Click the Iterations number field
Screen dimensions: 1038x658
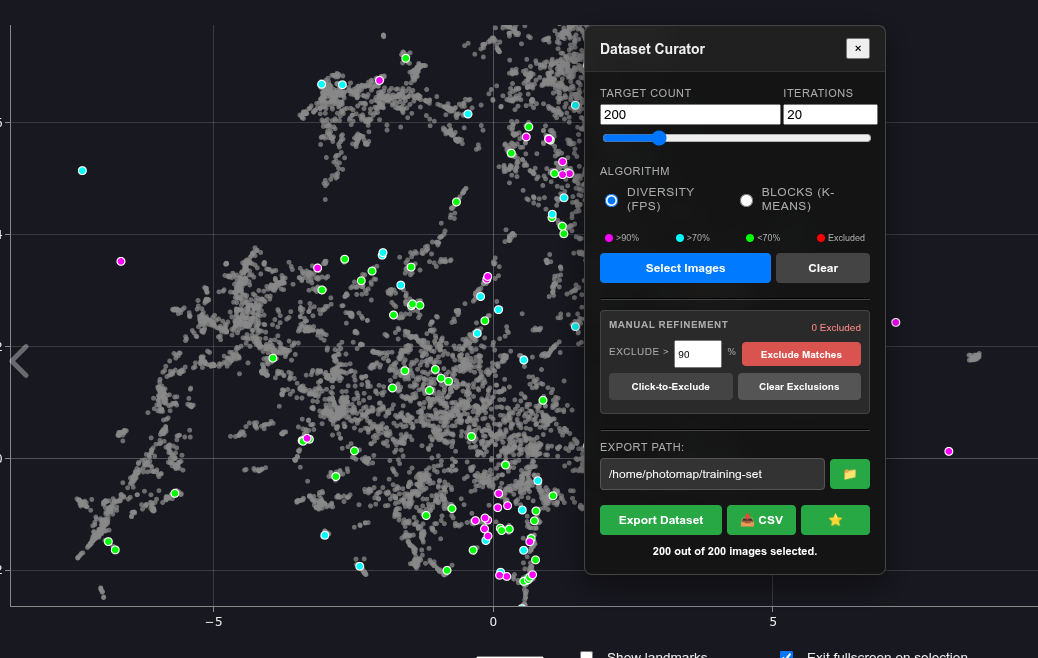coord(829,115)
